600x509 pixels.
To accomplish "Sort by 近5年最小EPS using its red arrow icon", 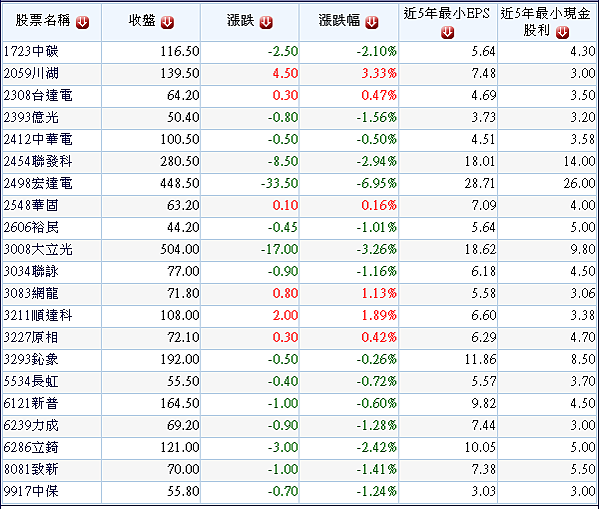I will (447, 33).
